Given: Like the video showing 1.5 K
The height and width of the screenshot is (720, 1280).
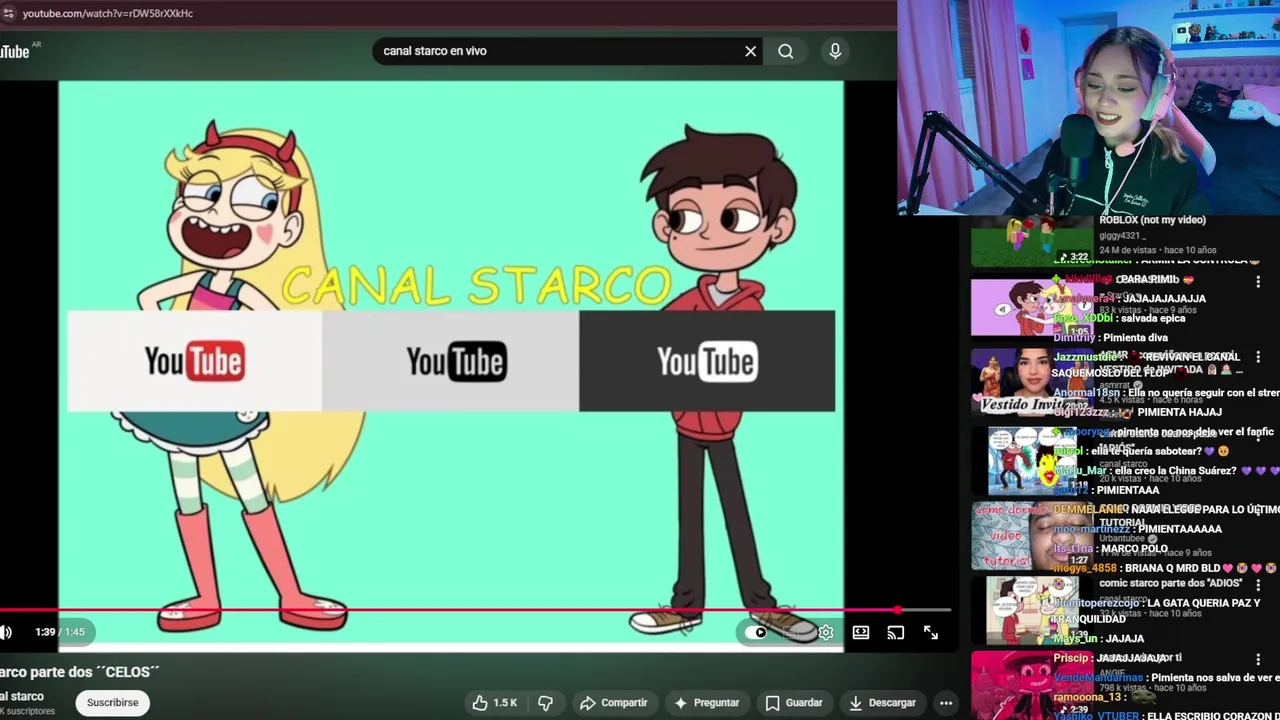Looking at the screenshot, I should click(x=495, y=703).
